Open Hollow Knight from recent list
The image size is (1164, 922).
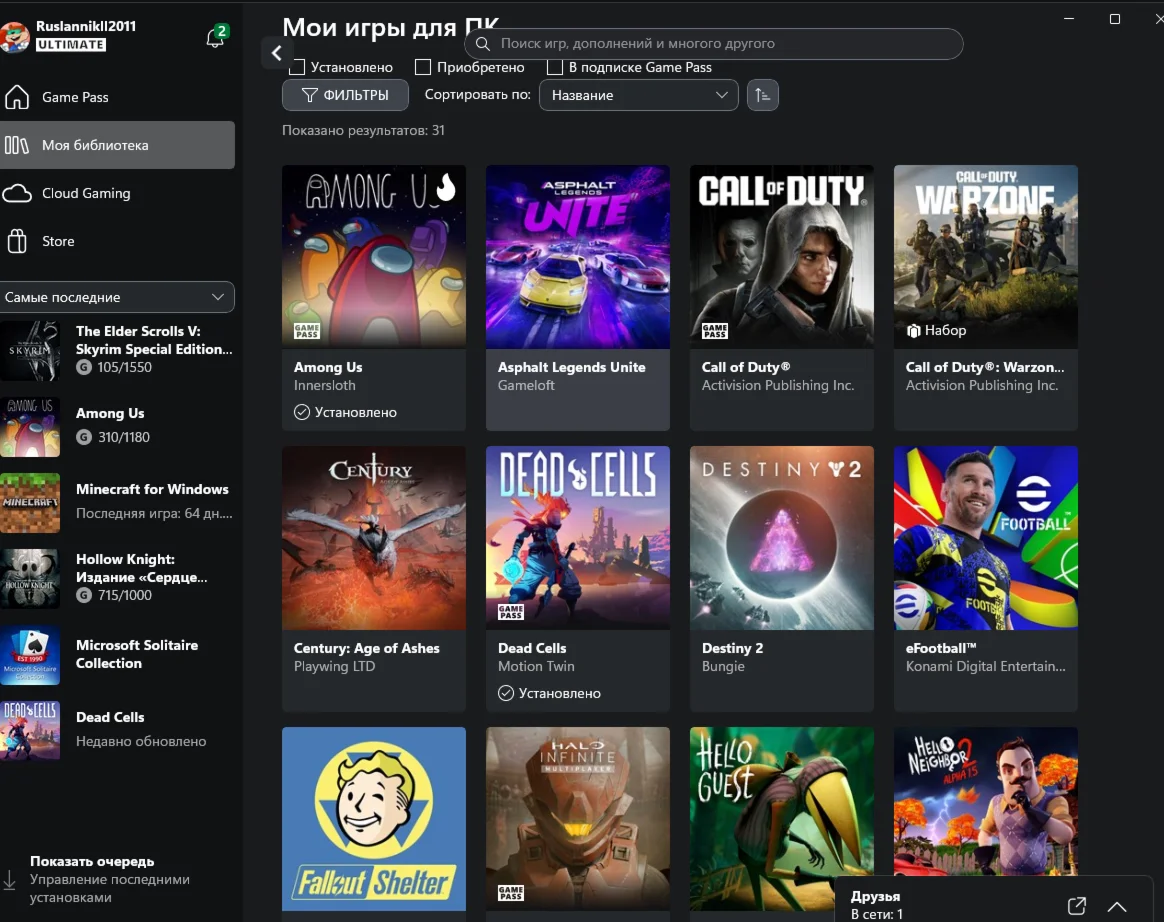pos(117,578)
